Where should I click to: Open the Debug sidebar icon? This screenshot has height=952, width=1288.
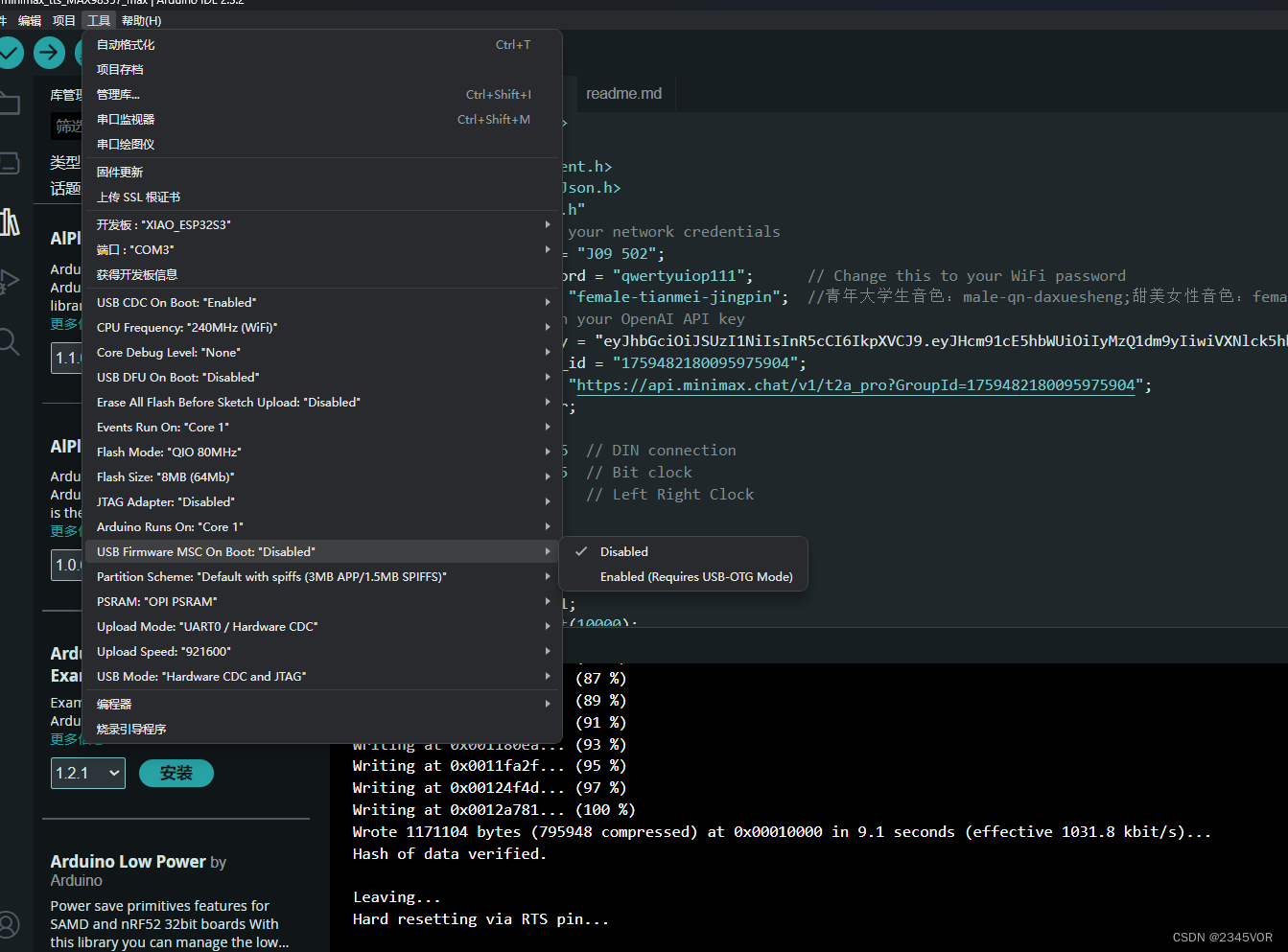[x=9, y=282]
